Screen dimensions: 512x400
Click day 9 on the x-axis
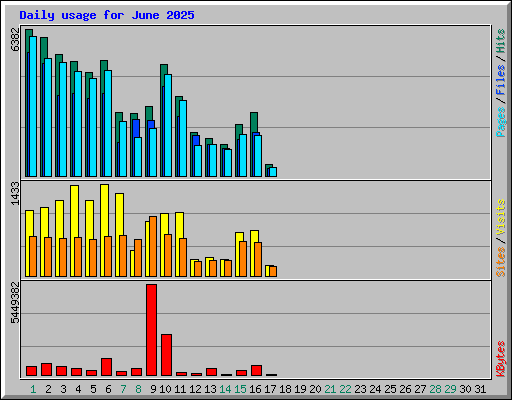pos(153,389)
